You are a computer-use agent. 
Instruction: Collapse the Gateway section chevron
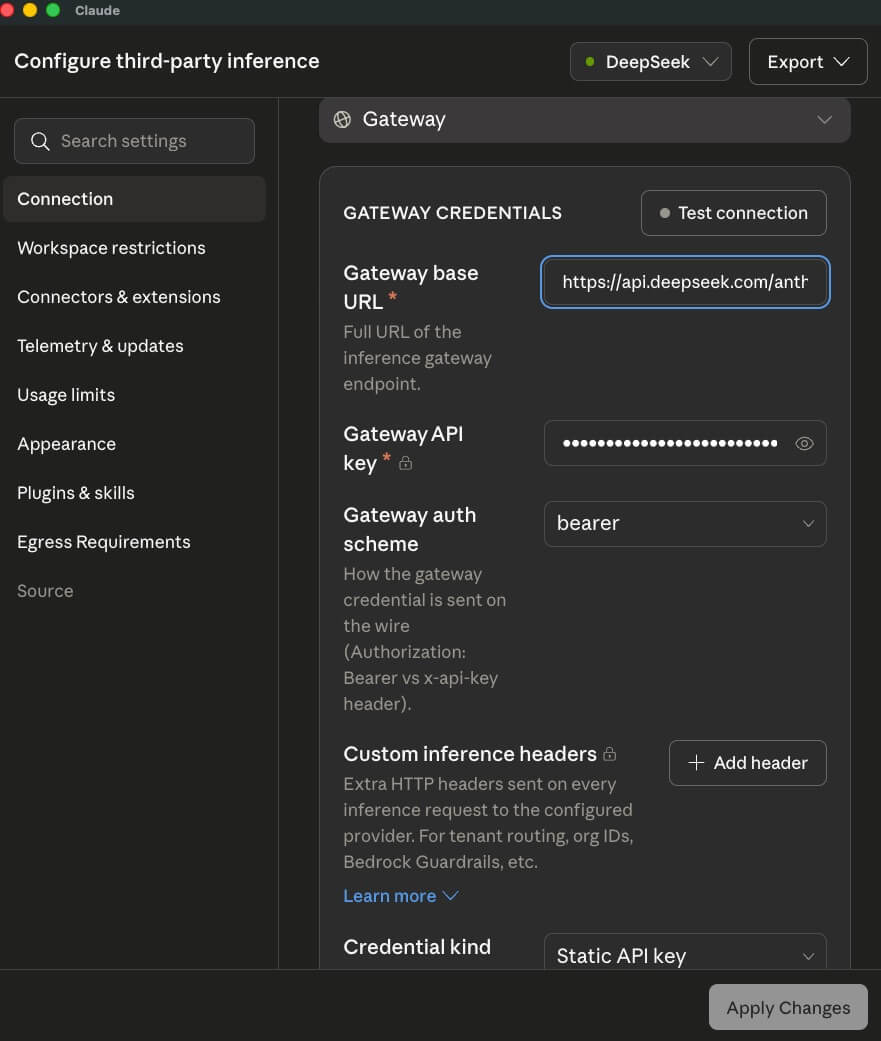point(825,120)
